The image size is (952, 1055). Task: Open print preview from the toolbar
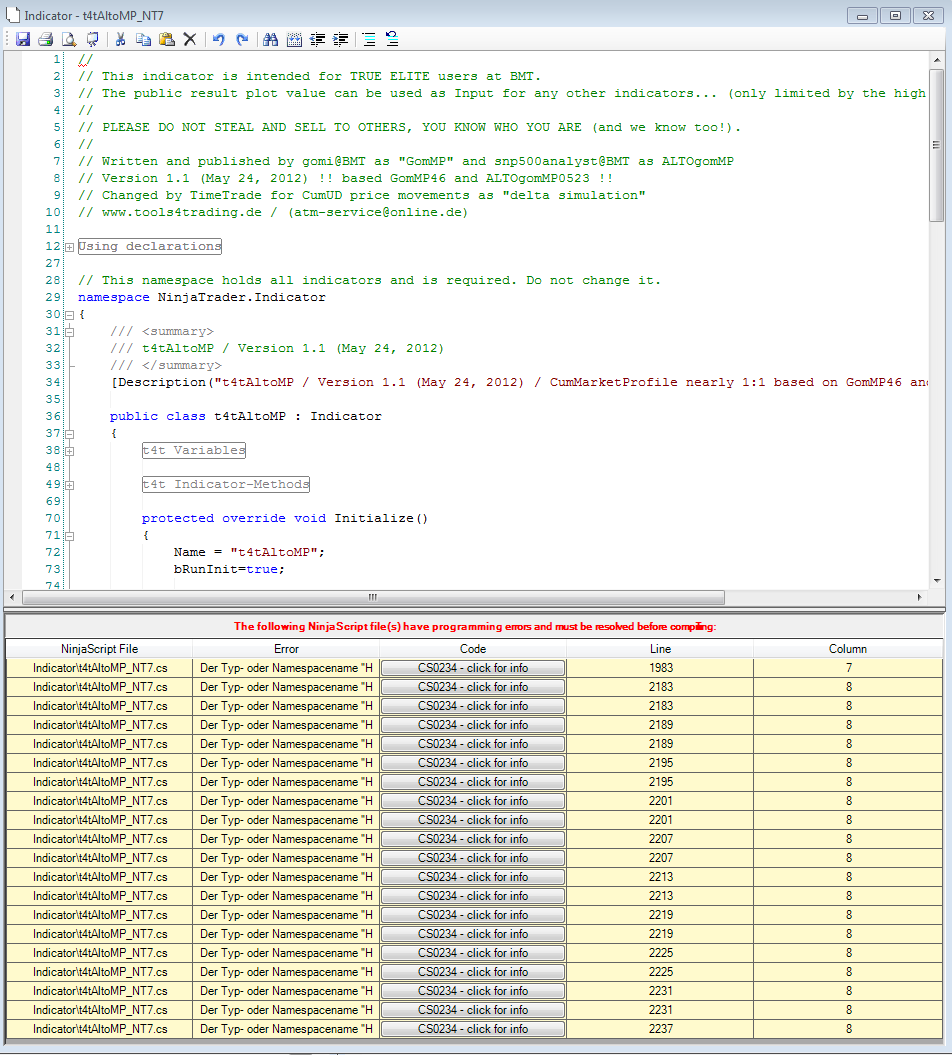(69, 39)
